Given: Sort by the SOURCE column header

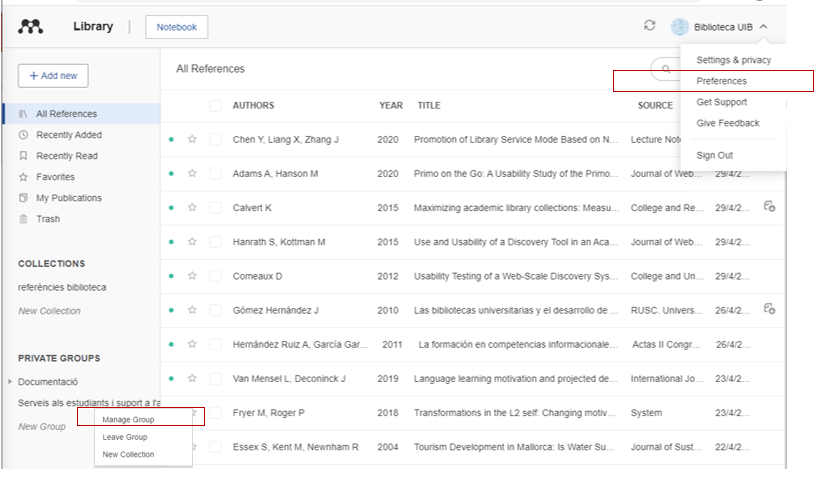Looking at the screenshot, I should point(655,105).
